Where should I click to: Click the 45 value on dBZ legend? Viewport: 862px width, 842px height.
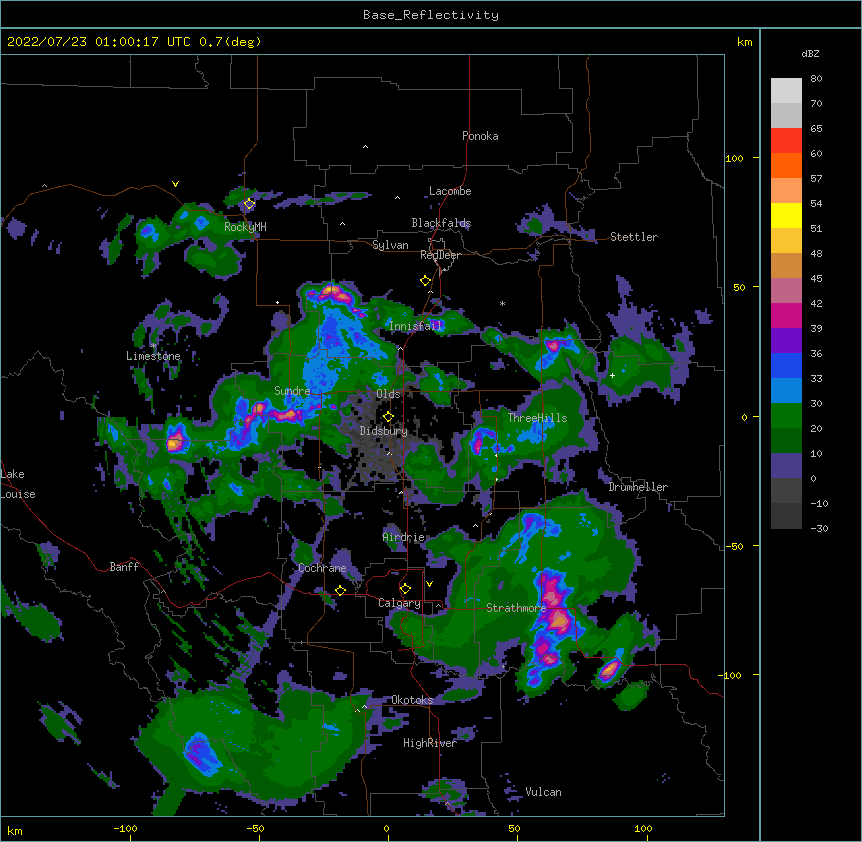point(816,279)
